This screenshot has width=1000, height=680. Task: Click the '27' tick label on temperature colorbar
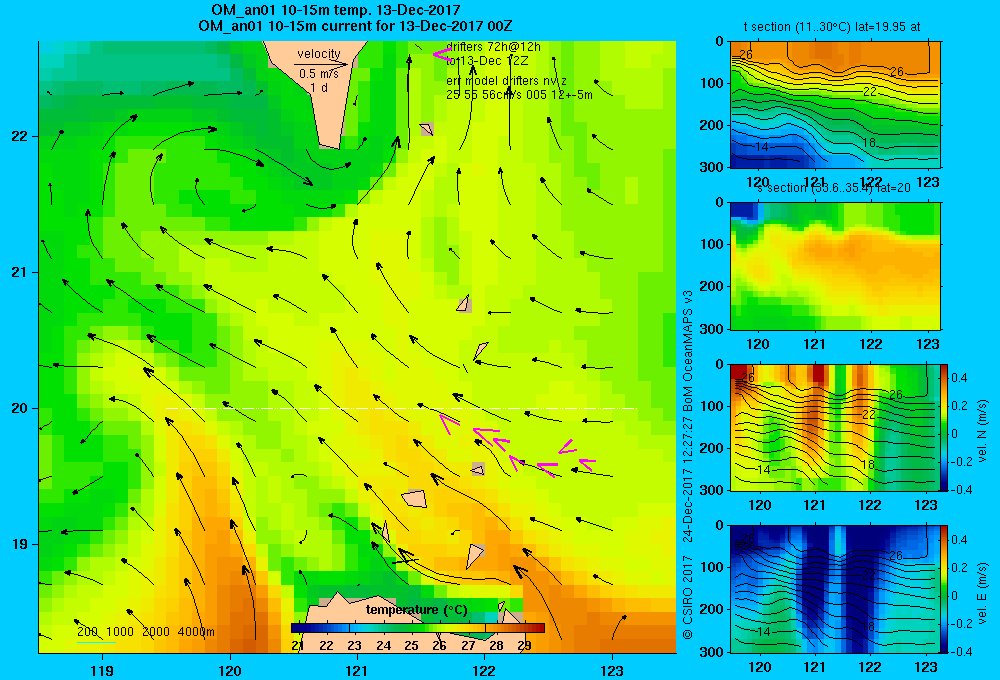pyautogui.click(x=468, y=646)
